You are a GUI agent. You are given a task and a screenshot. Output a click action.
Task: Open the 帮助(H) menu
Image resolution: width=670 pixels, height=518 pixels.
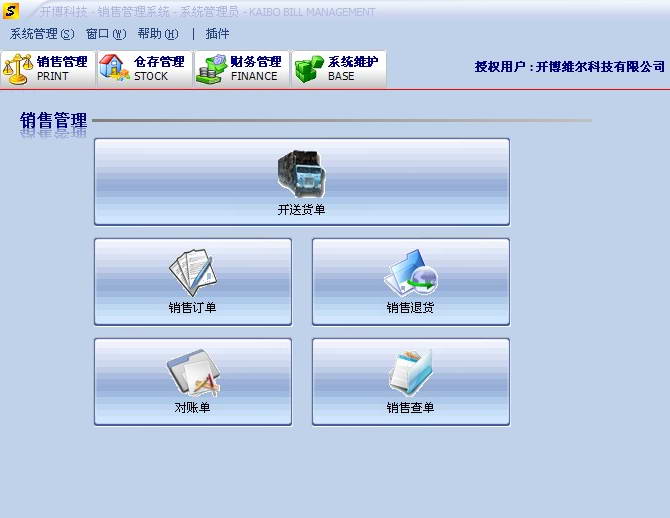pos(158,34)
